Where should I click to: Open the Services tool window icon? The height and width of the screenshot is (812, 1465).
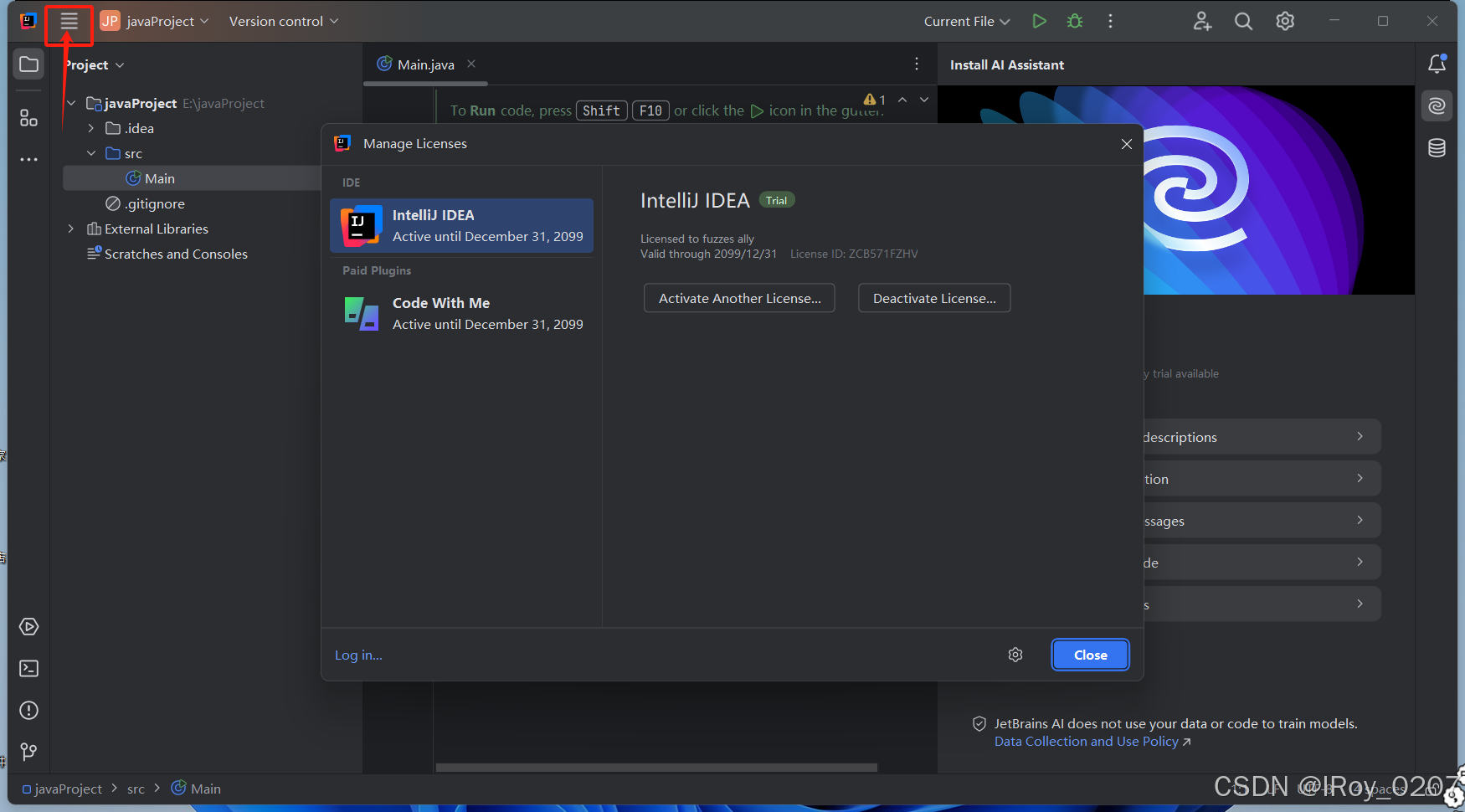tap(28, 627)
